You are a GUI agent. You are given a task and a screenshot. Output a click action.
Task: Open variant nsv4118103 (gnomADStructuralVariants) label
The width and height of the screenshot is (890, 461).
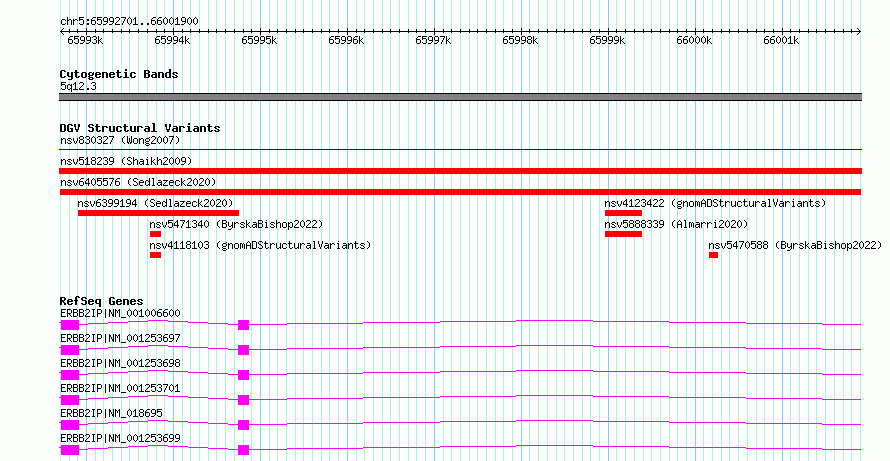pyautogui.click(x=260, y=245)
